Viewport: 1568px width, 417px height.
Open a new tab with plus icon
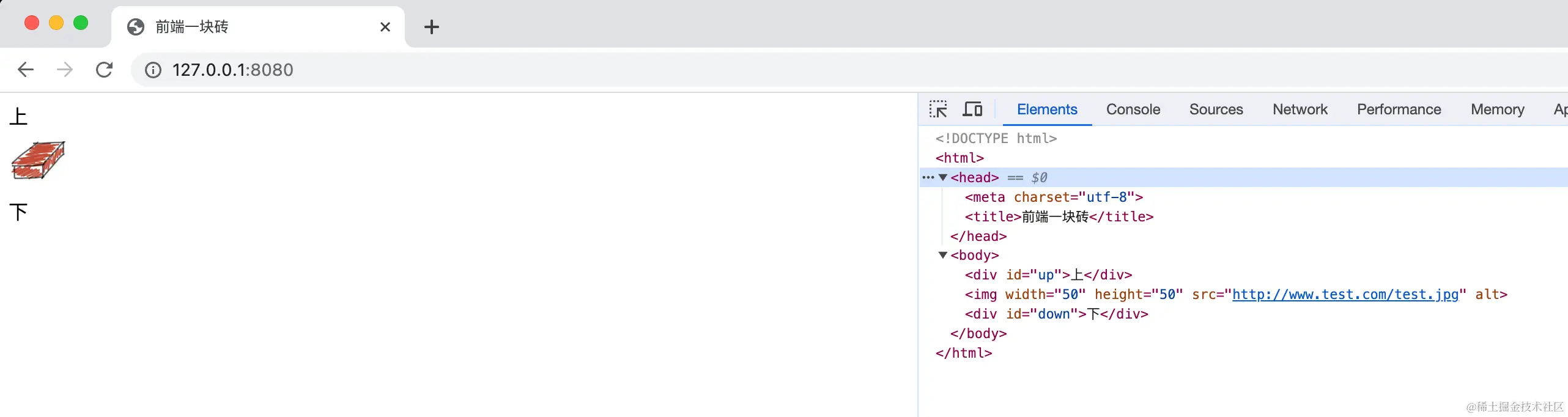coord(432,27)
